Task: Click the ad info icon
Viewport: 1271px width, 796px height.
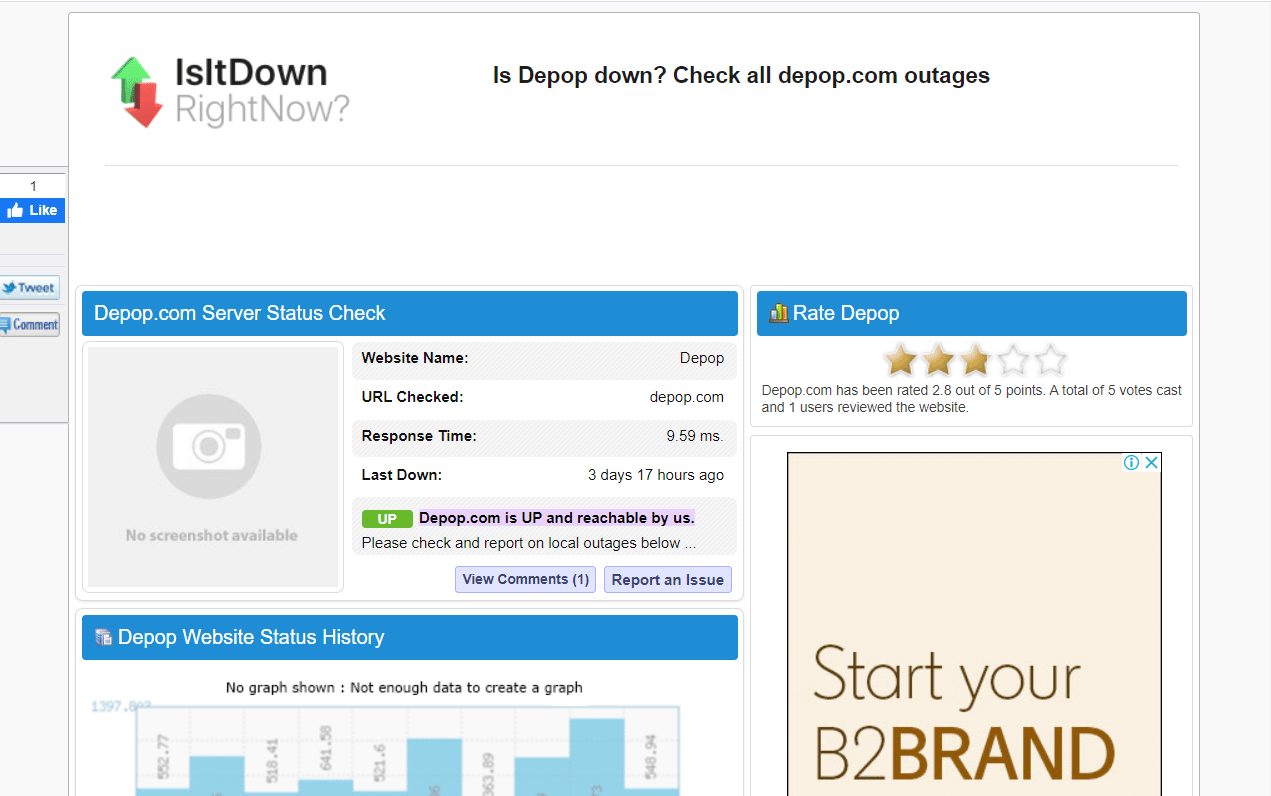Action: 1131,462
